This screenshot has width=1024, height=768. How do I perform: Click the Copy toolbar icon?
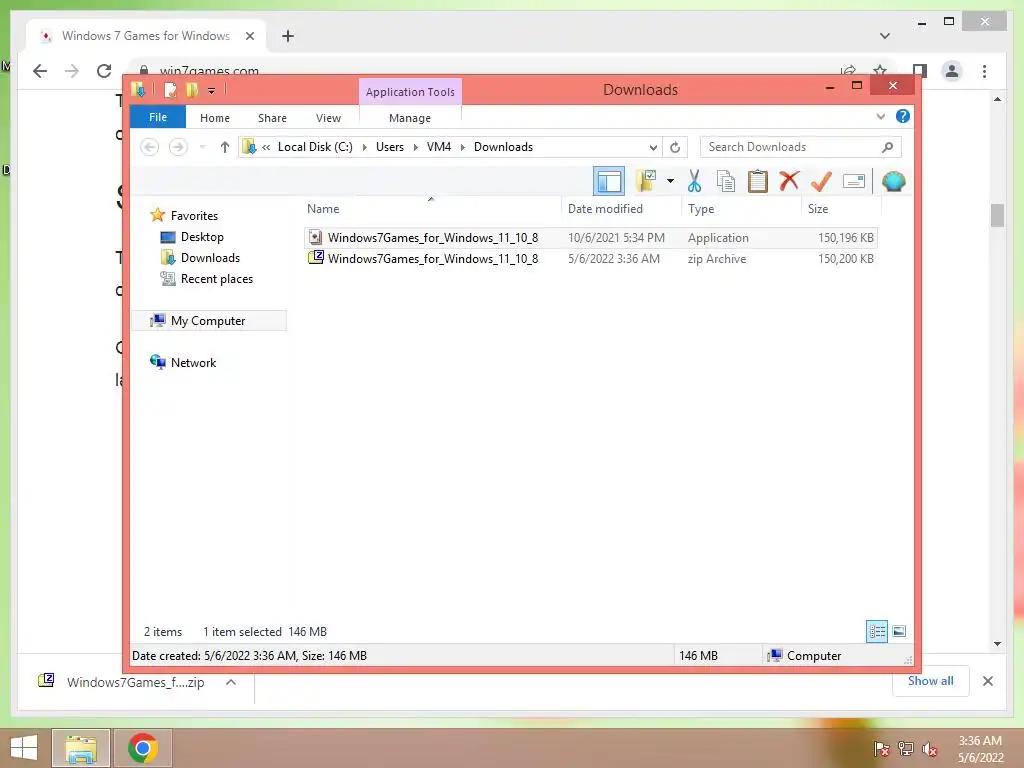726,181
